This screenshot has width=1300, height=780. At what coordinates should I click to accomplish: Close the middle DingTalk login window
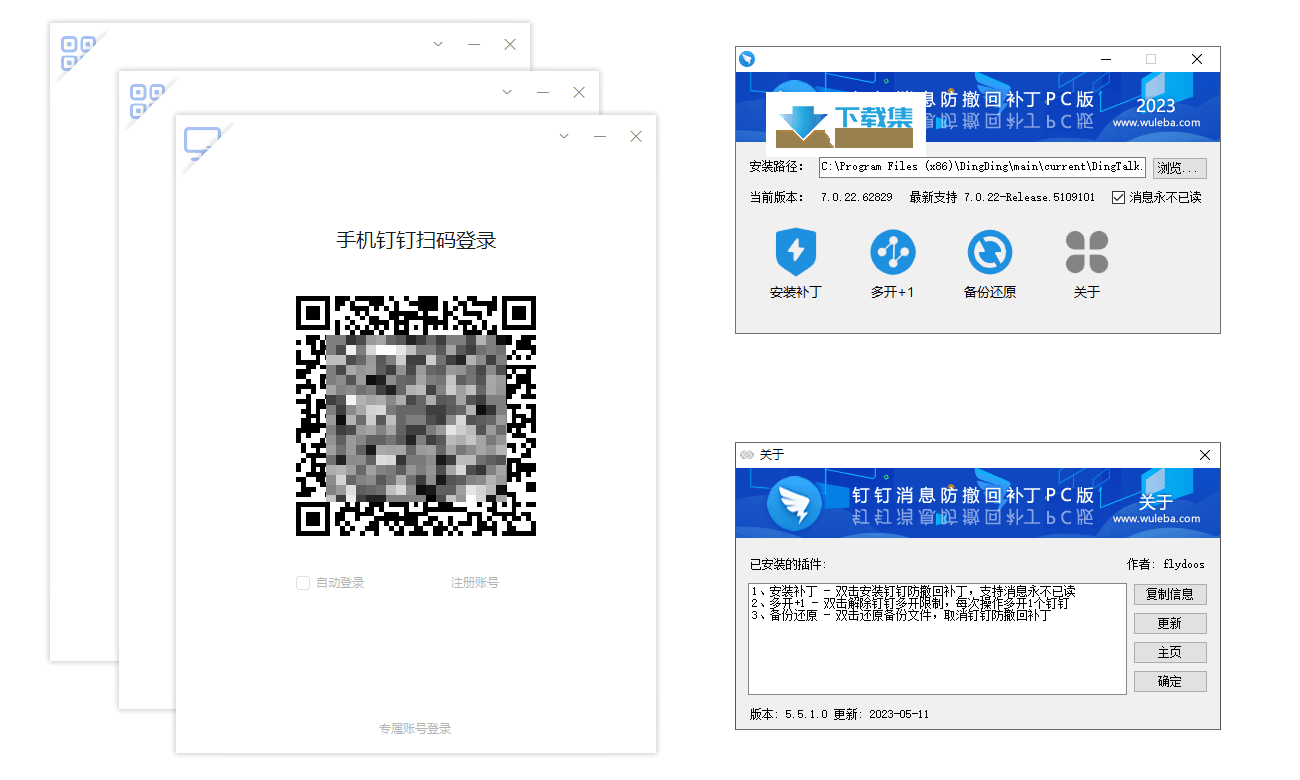click(579, 92)
